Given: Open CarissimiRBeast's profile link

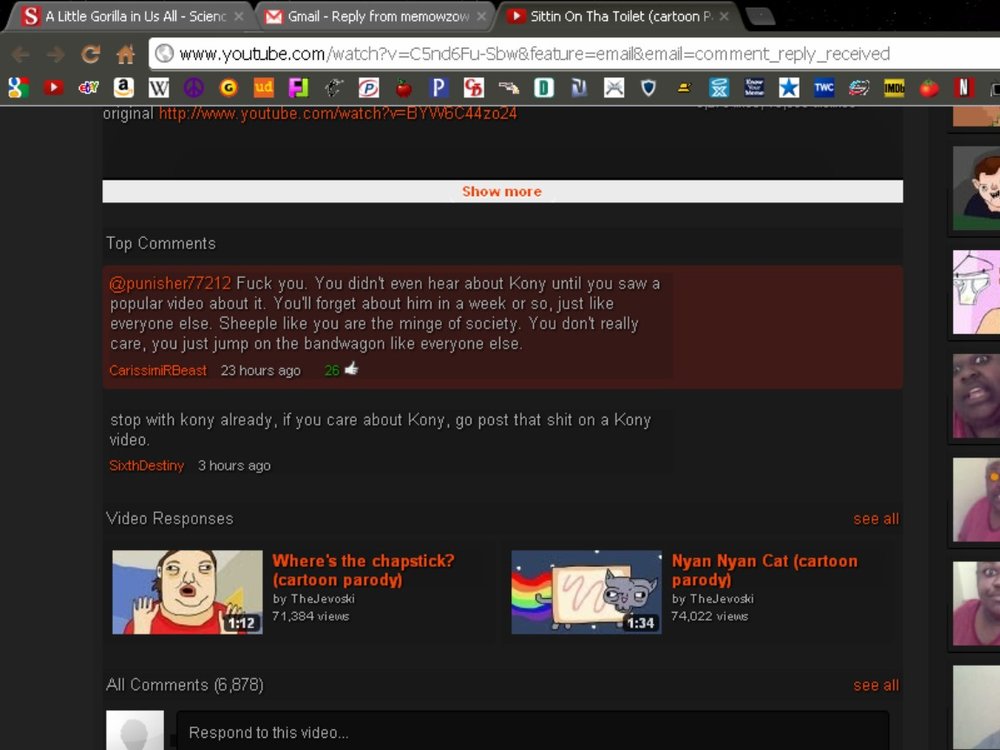Looking at the screenshot, I should click(158, 371).
